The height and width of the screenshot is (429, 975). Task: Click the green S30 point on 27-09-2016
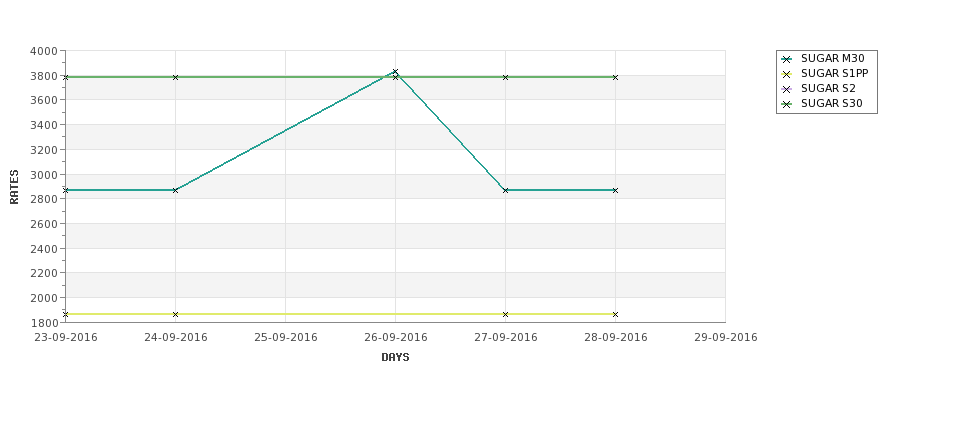pos(506,77)
